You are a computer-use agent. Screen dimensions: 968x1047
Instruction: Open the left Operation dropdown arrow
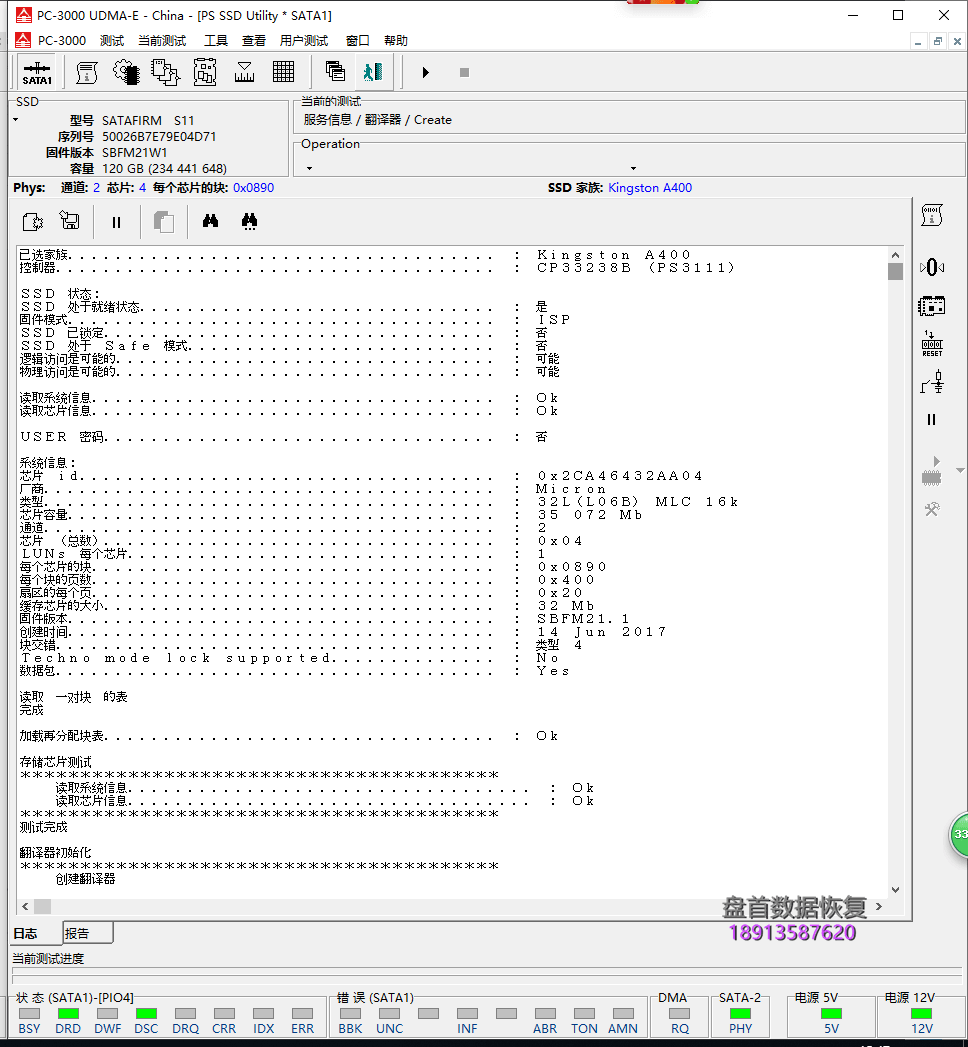click(309, 168)
